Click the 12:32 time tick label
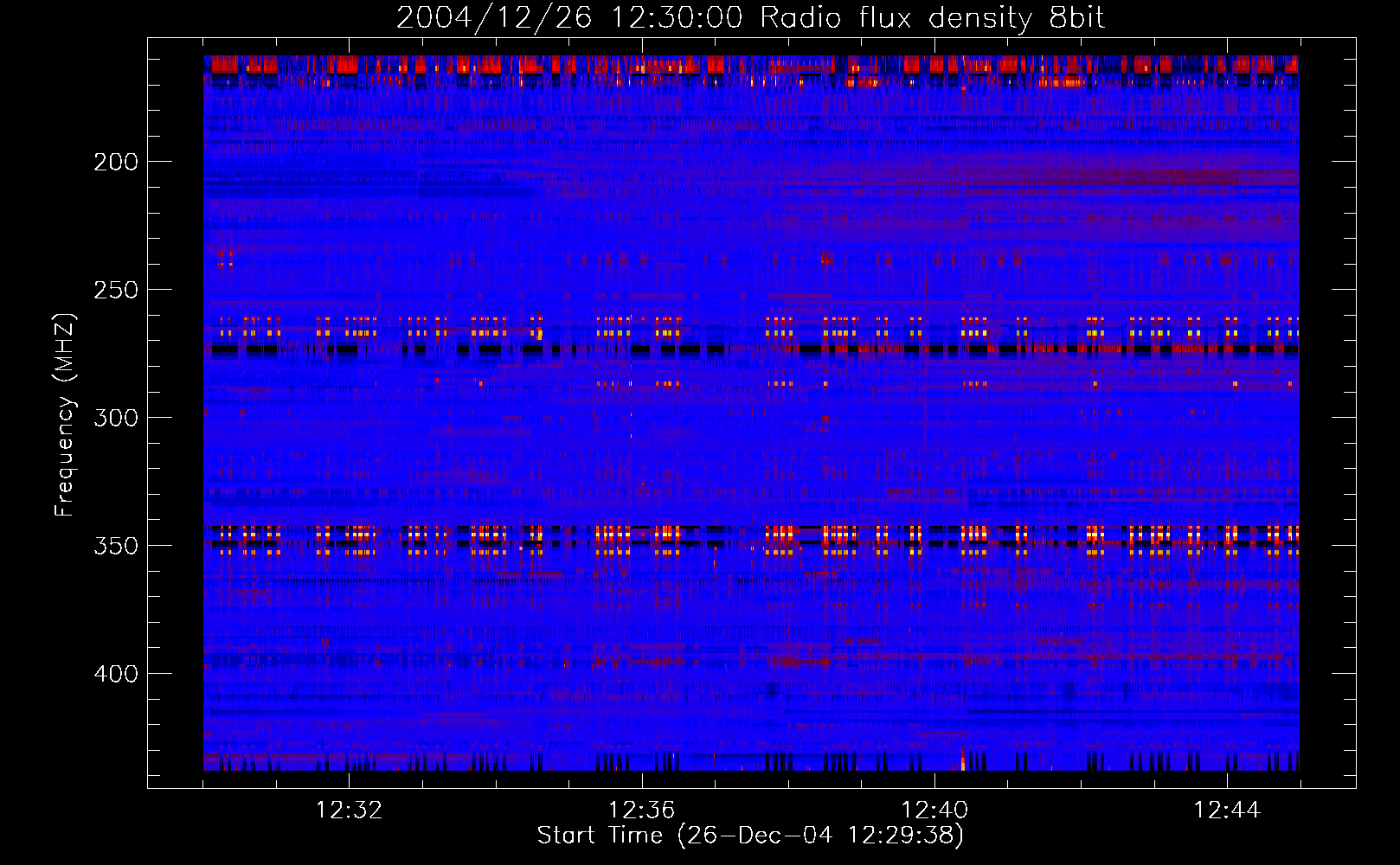The height and width of the screenshot is (865, 1400). [349, 811]
